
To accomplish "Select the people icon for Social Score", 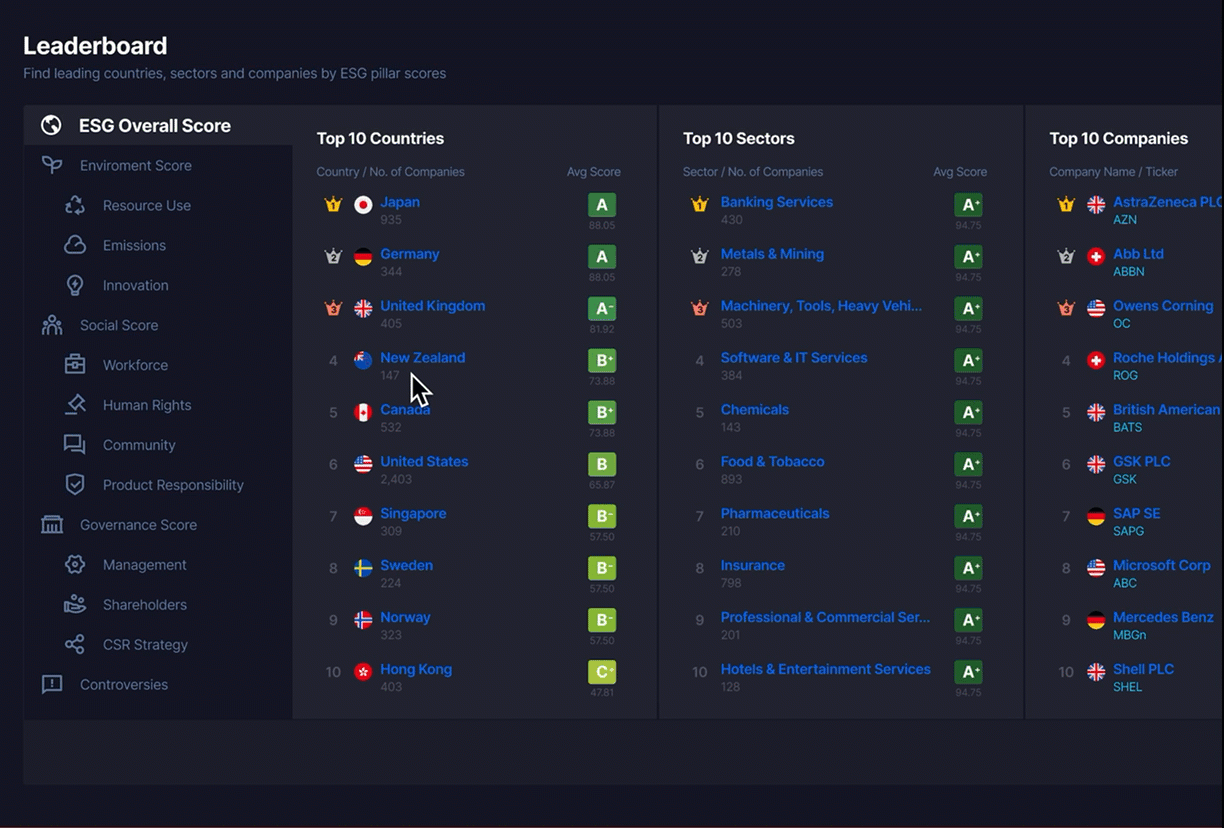I will pyautogui.click(x=52, y=325).
